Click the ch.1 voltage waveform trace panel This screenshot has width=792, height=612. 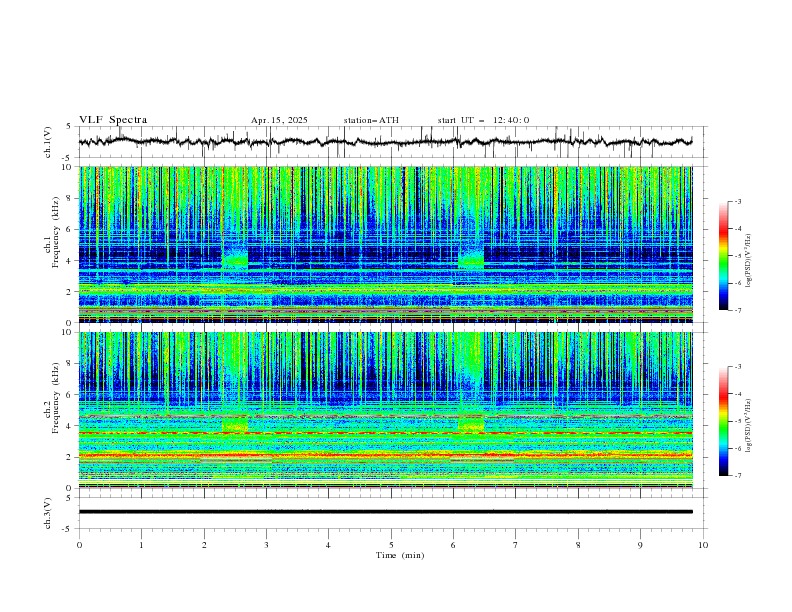coord(391,142)
